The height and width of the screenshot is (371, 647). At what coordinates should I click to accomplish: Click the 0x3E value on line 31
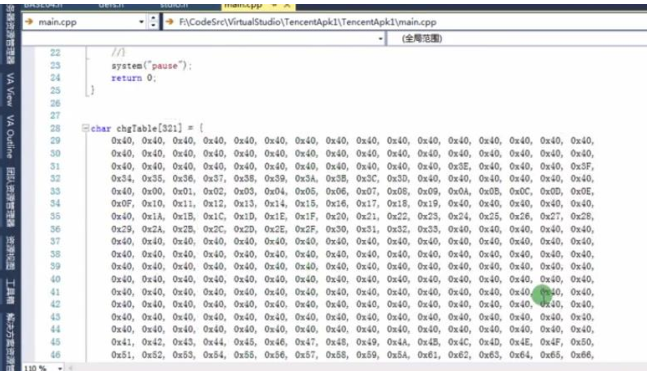pos(460,166)
